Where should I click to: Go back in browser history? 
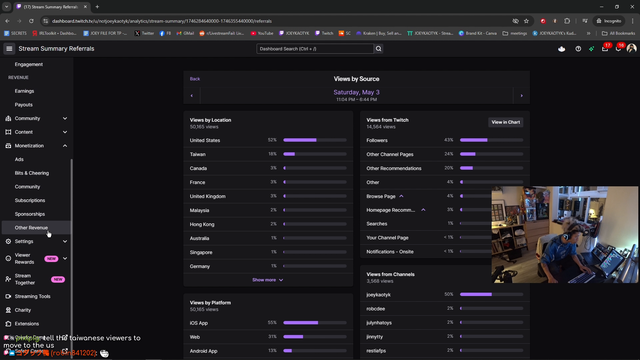(7, 21)
